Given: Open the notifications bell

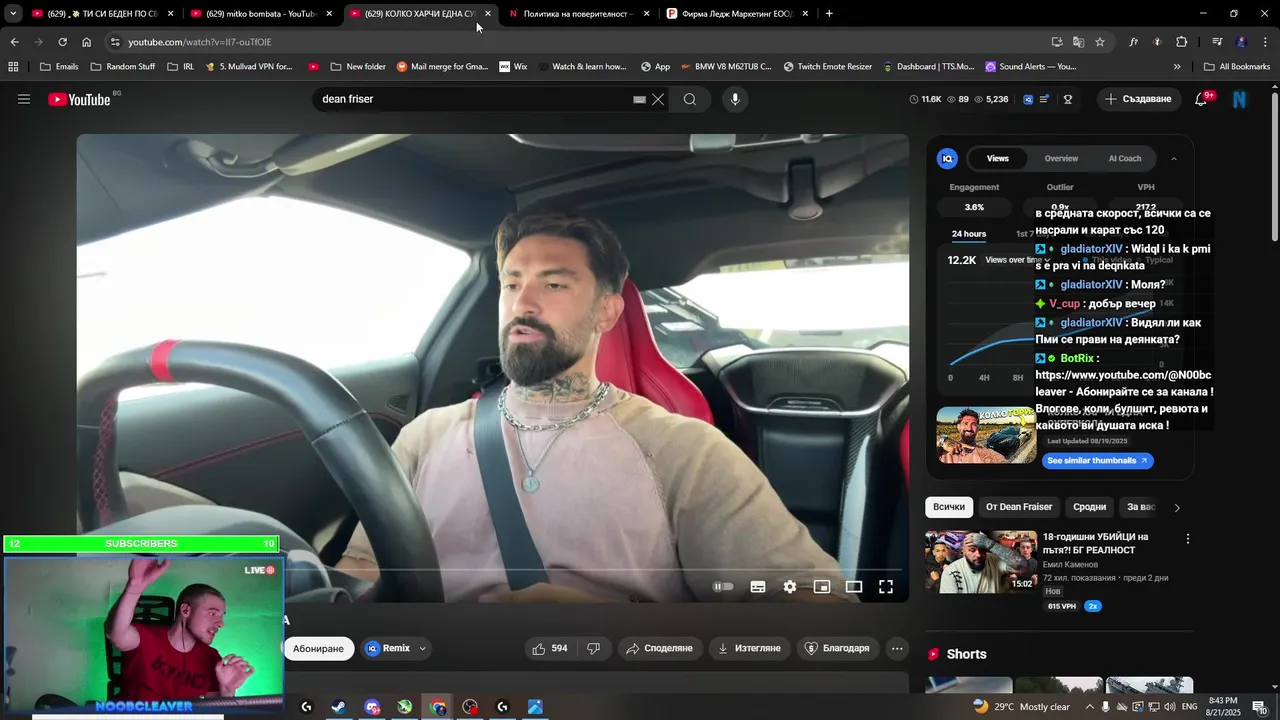Looking at the screenshot, I should coord(1201,99).
